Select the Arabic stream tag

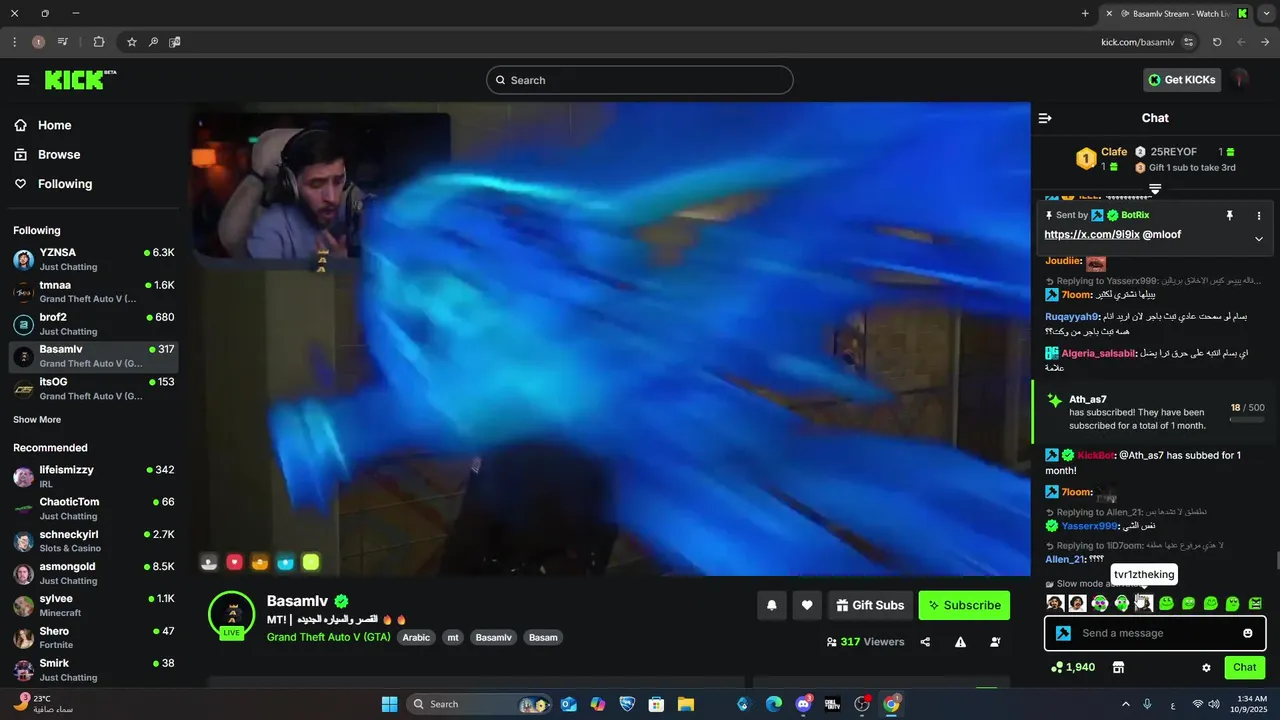point(416,637)
